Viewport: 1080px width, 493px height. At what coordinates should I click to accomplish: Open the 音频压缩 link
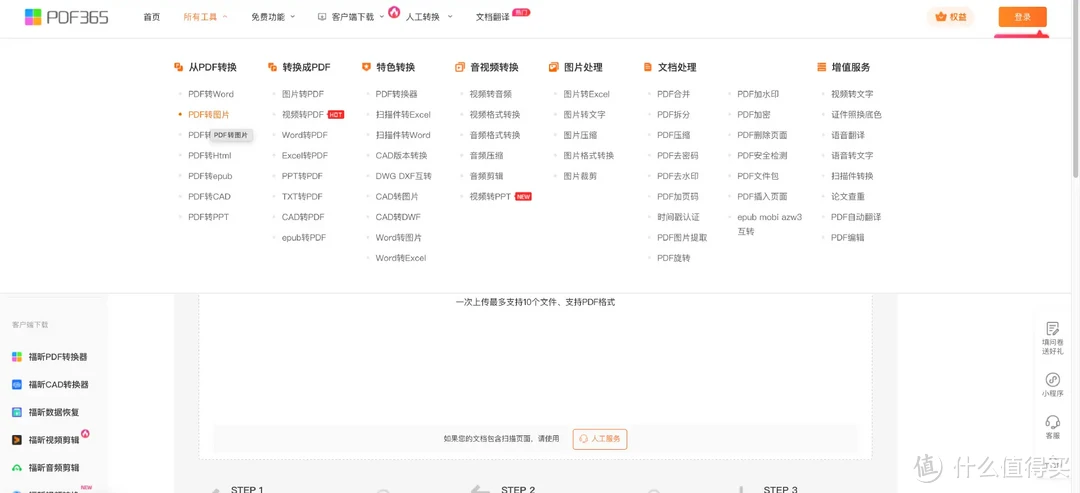pos(486,156)
